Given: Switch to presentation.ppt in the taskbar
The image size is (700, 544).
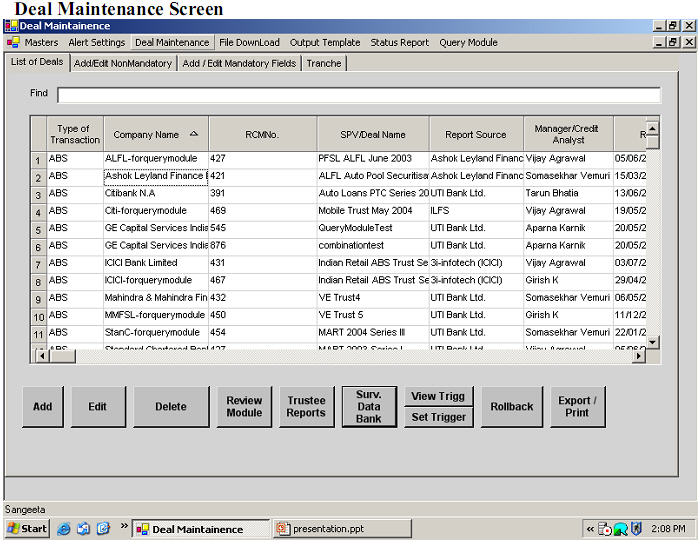Looking at the screenshot, I should [x=342, y=529].
